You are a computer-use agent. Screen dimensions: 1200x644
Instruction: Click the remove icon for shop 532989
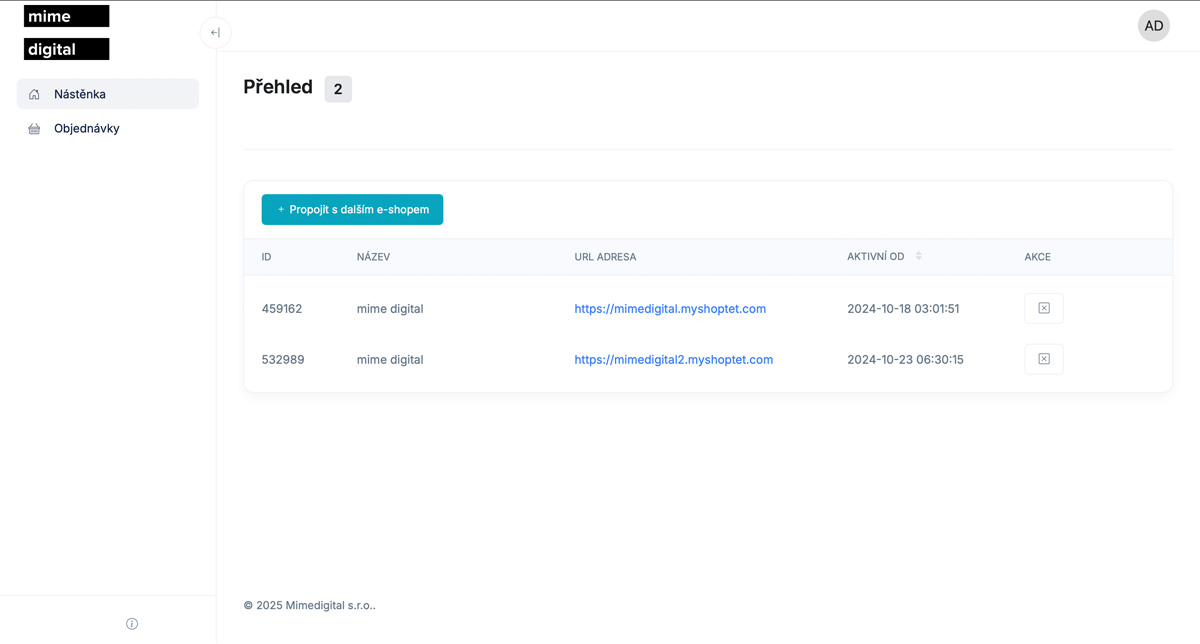pyautogui.click(x=1043, y=359)
